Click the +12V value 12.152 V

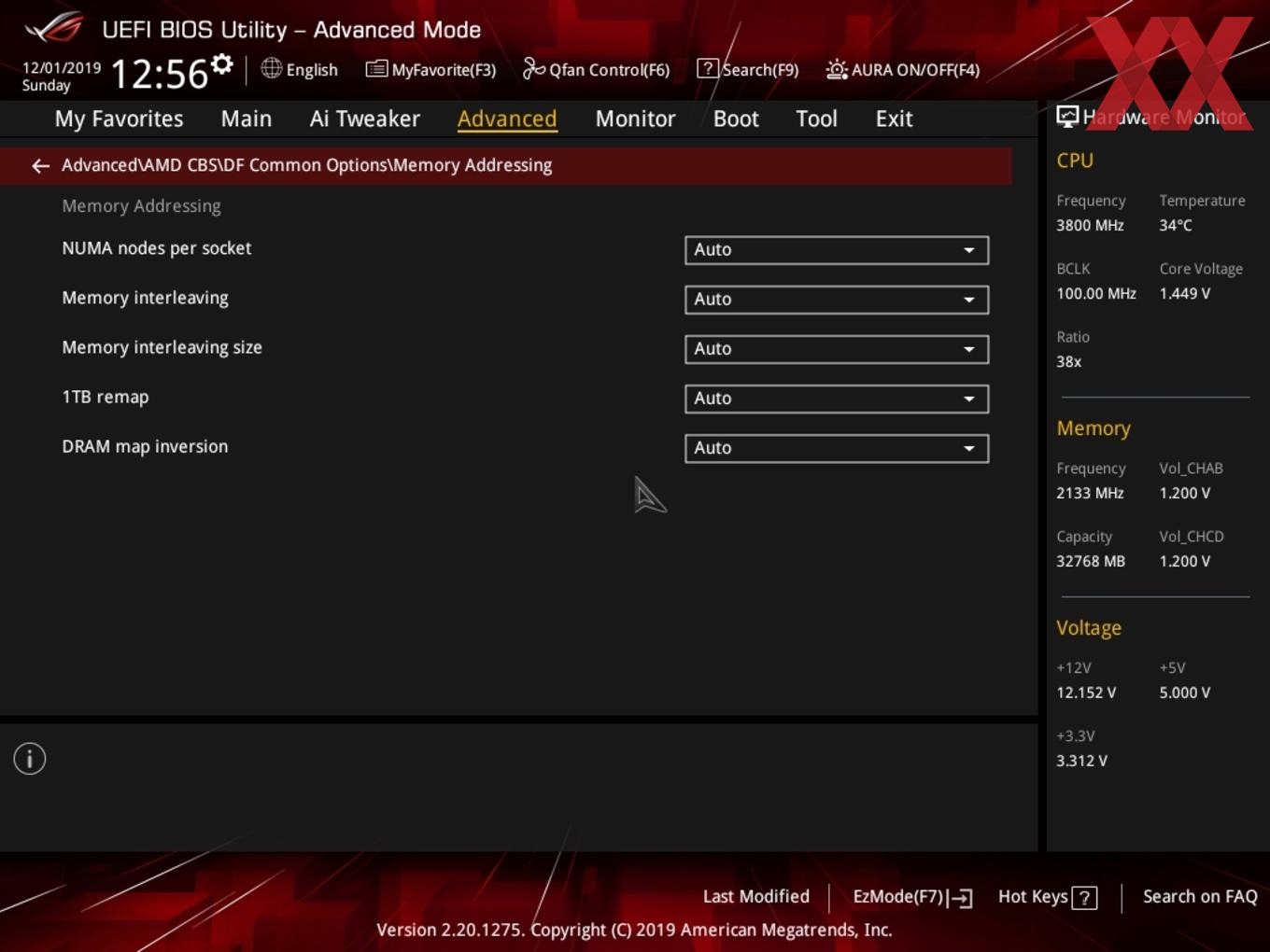tap(1086, 693)
